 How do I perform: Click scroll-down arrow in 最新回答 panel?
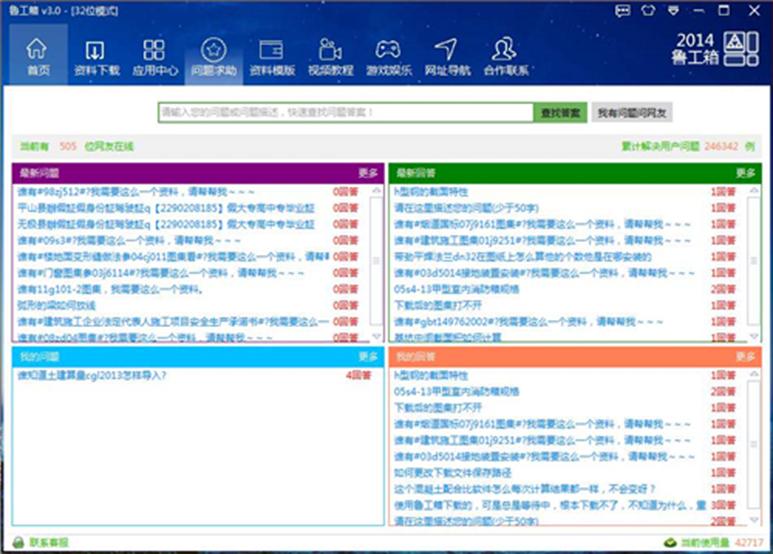pos(754,336)
